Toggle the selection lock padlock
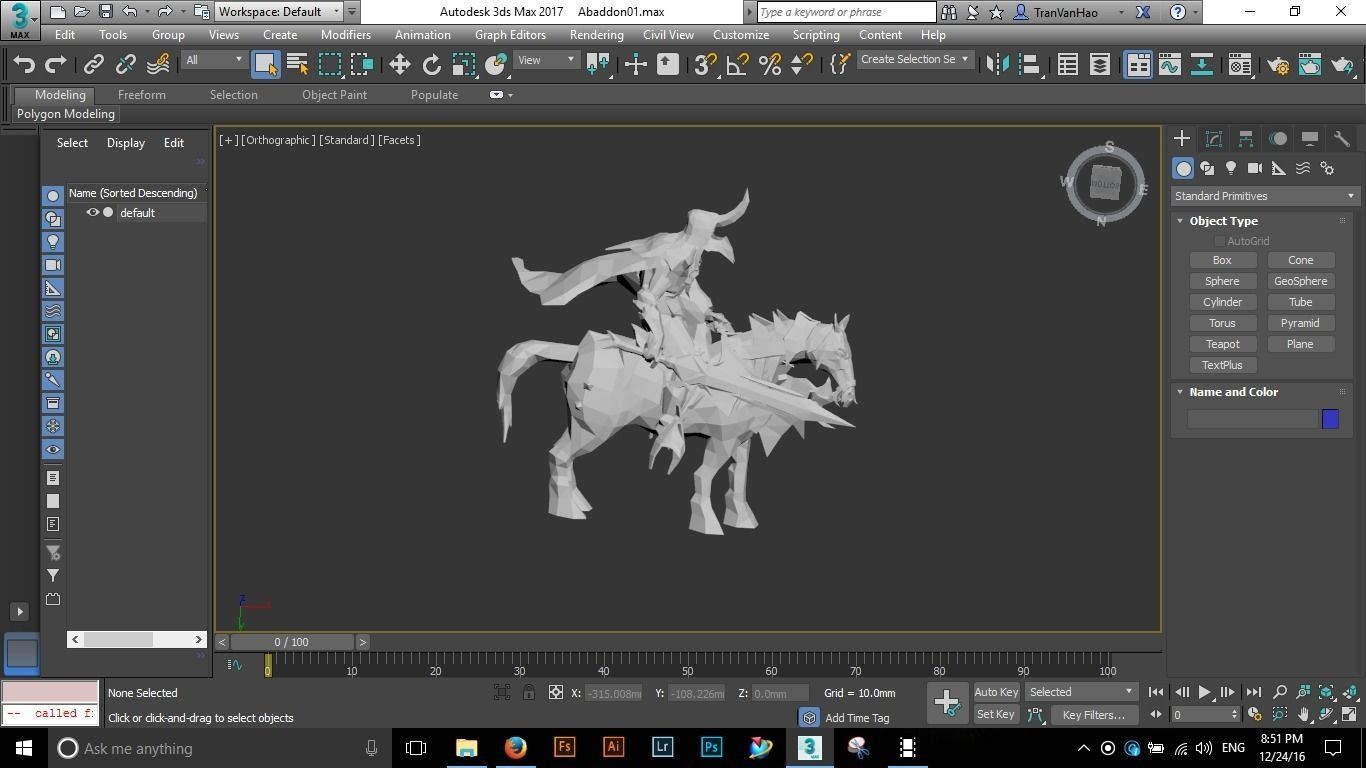 coord(528,692)
